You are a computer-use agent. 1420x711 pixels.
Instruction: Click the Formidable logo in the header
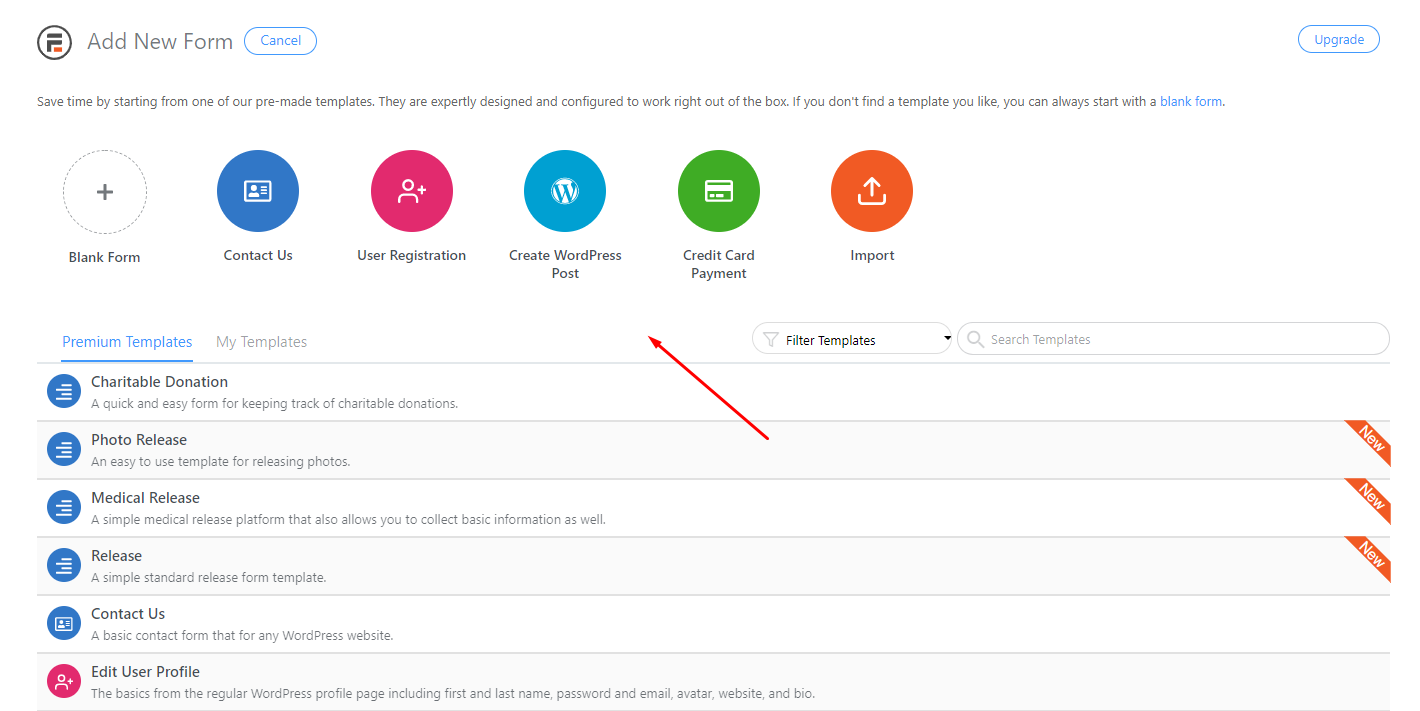pos(55,42)
